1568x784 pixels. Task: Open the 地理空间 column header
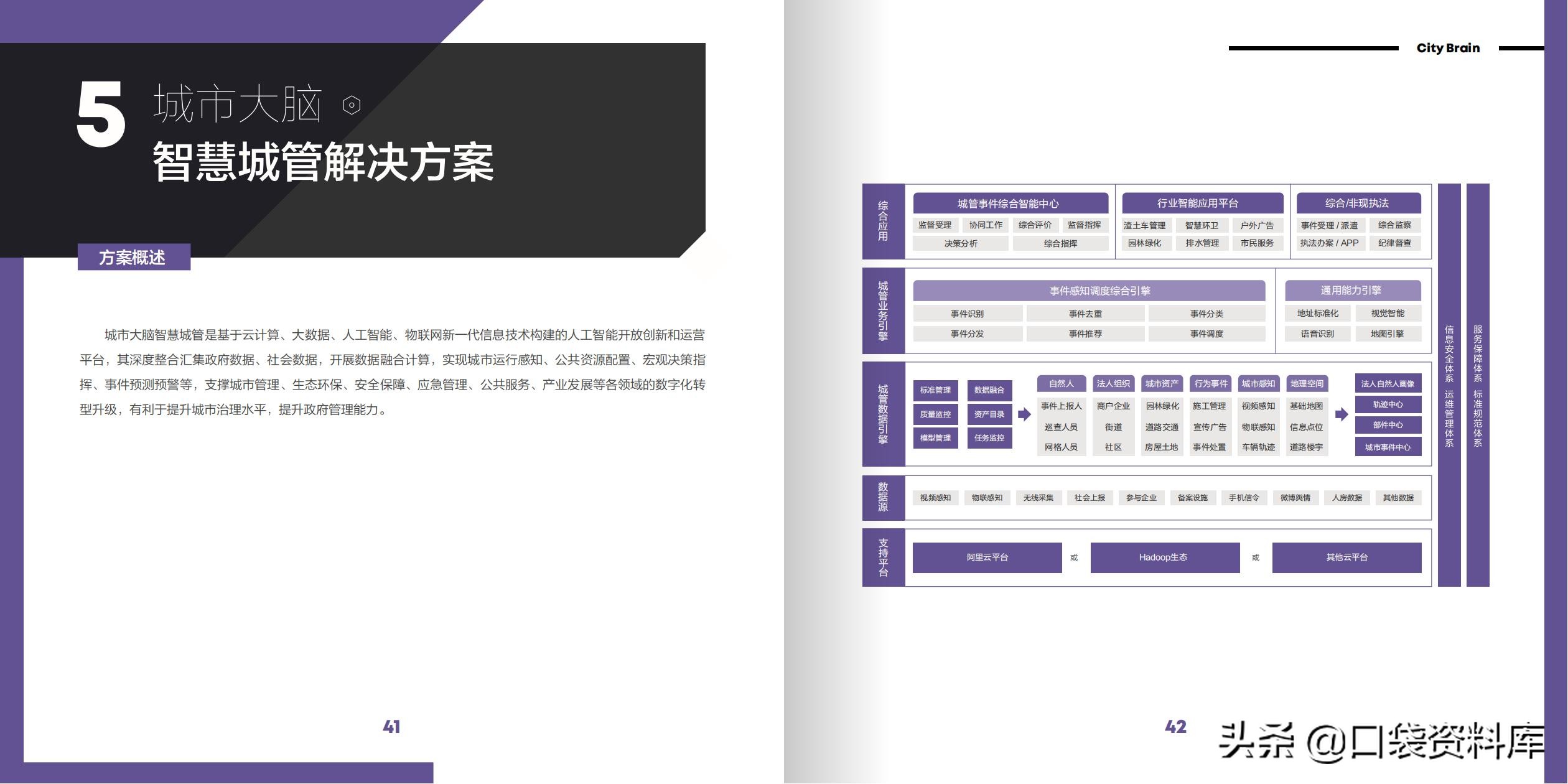pyautogui.click(x=1307, y=384)
